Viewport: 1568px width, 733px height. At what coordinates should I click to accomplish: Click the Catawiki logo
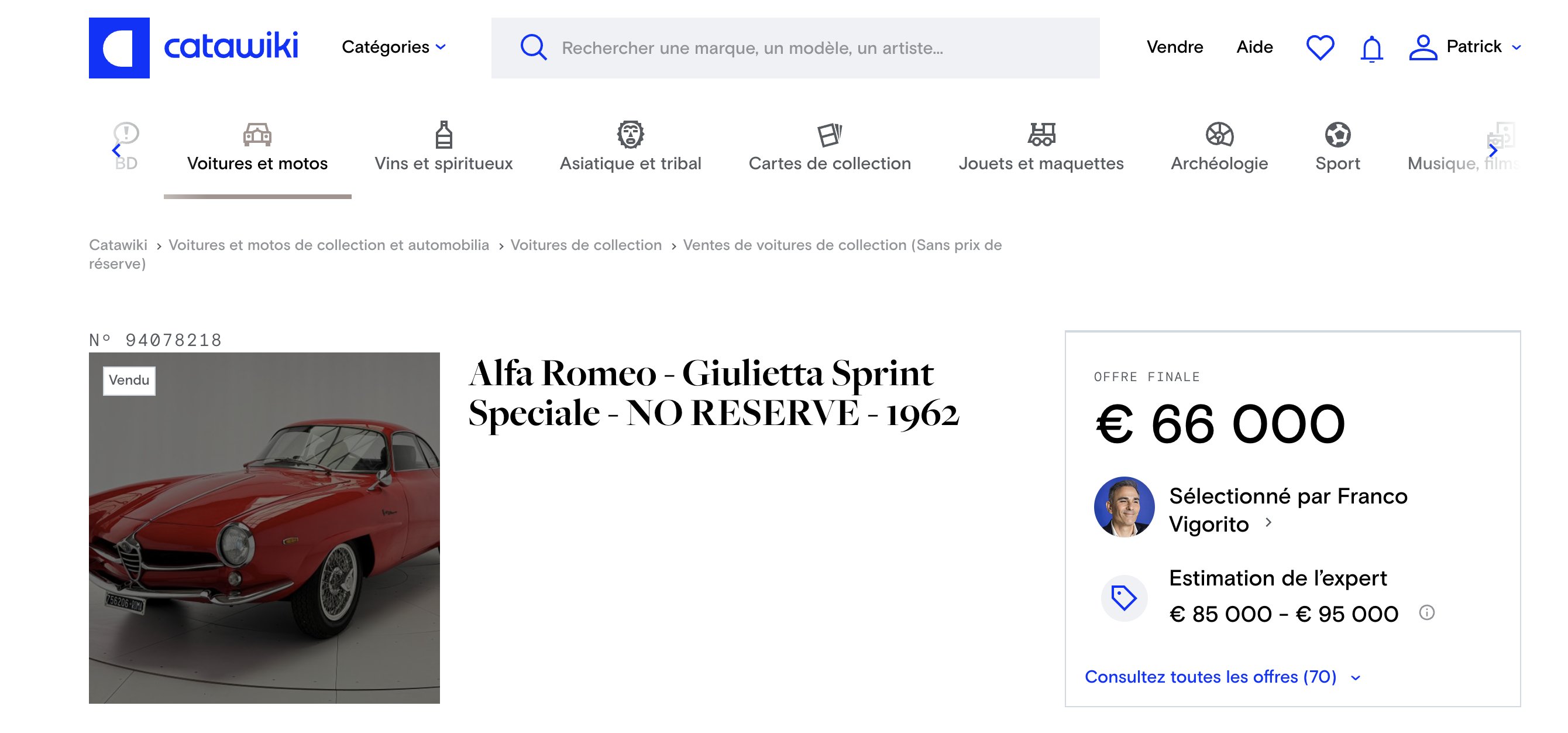point(194,47)
